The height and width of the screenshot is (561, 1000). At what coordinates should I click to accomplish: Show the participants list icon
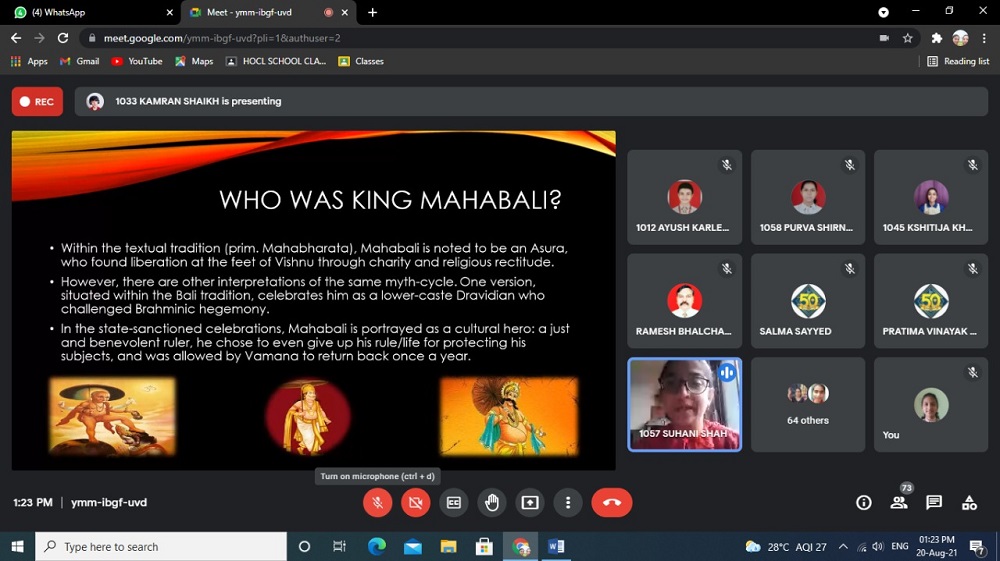pos(899,503)
